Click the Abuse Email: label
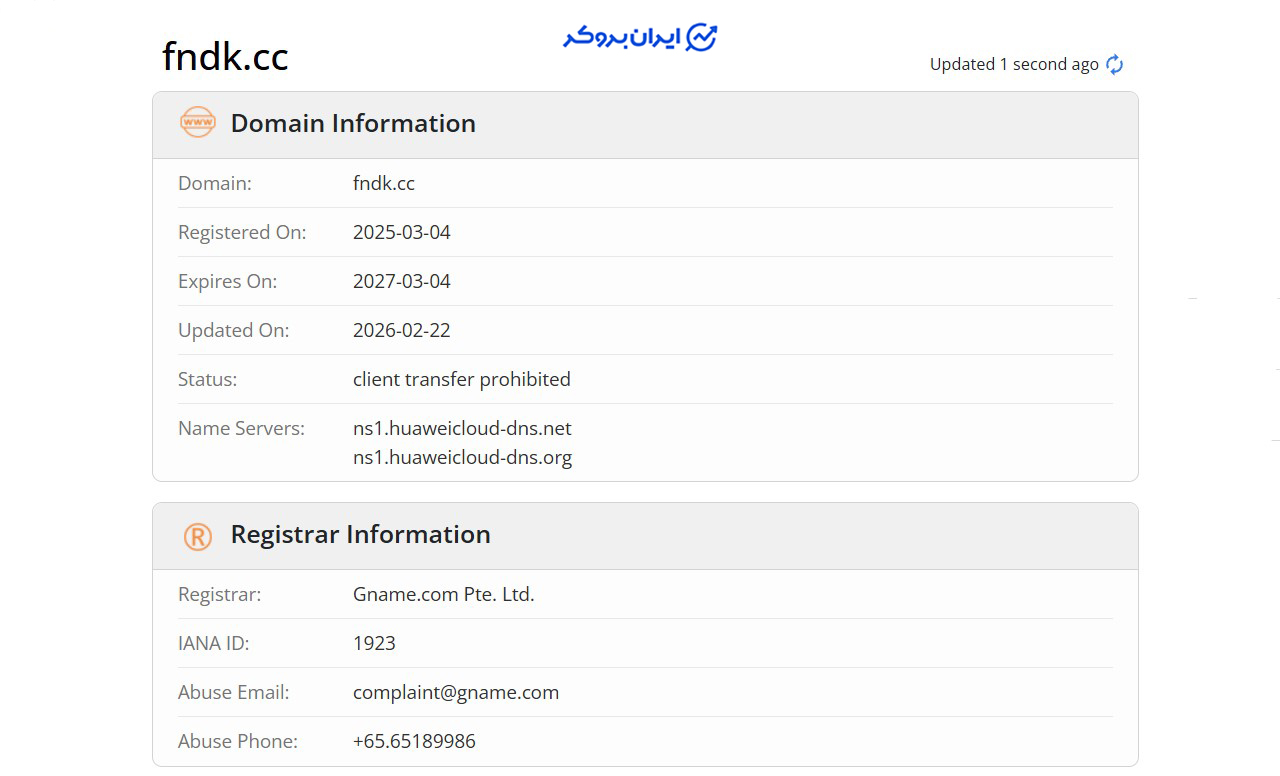The height and width of the screenshot is (776, 1280). (233, 692)
